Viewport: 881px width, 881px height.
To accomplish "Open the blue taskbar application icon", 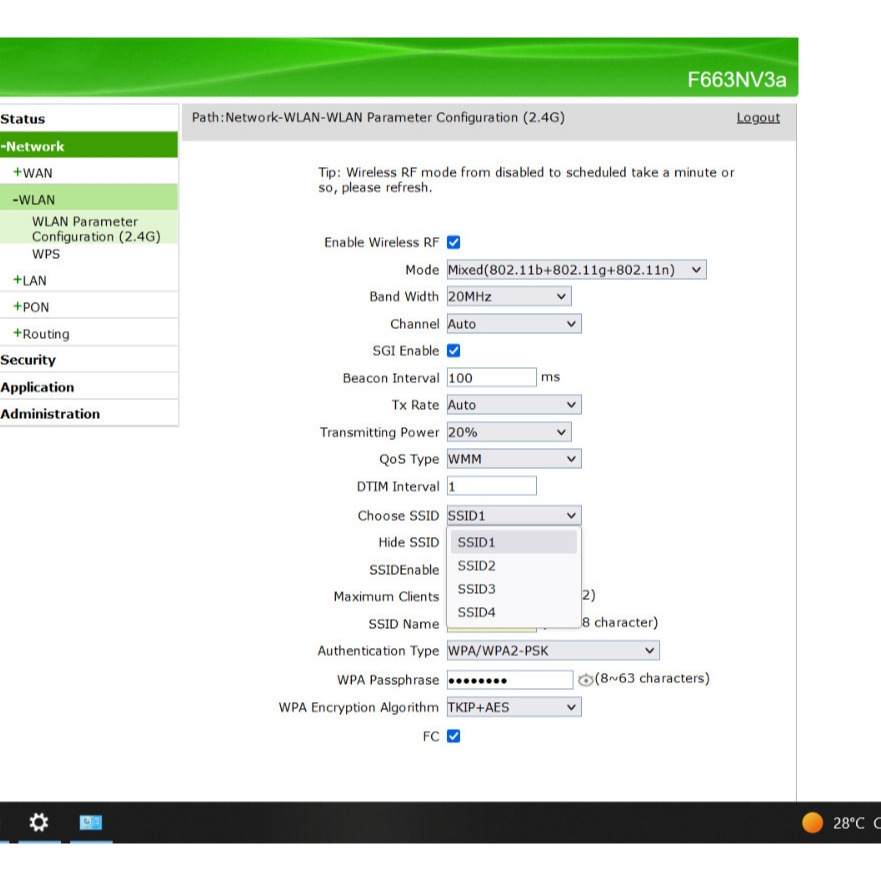I will click(x=91, y=822).
